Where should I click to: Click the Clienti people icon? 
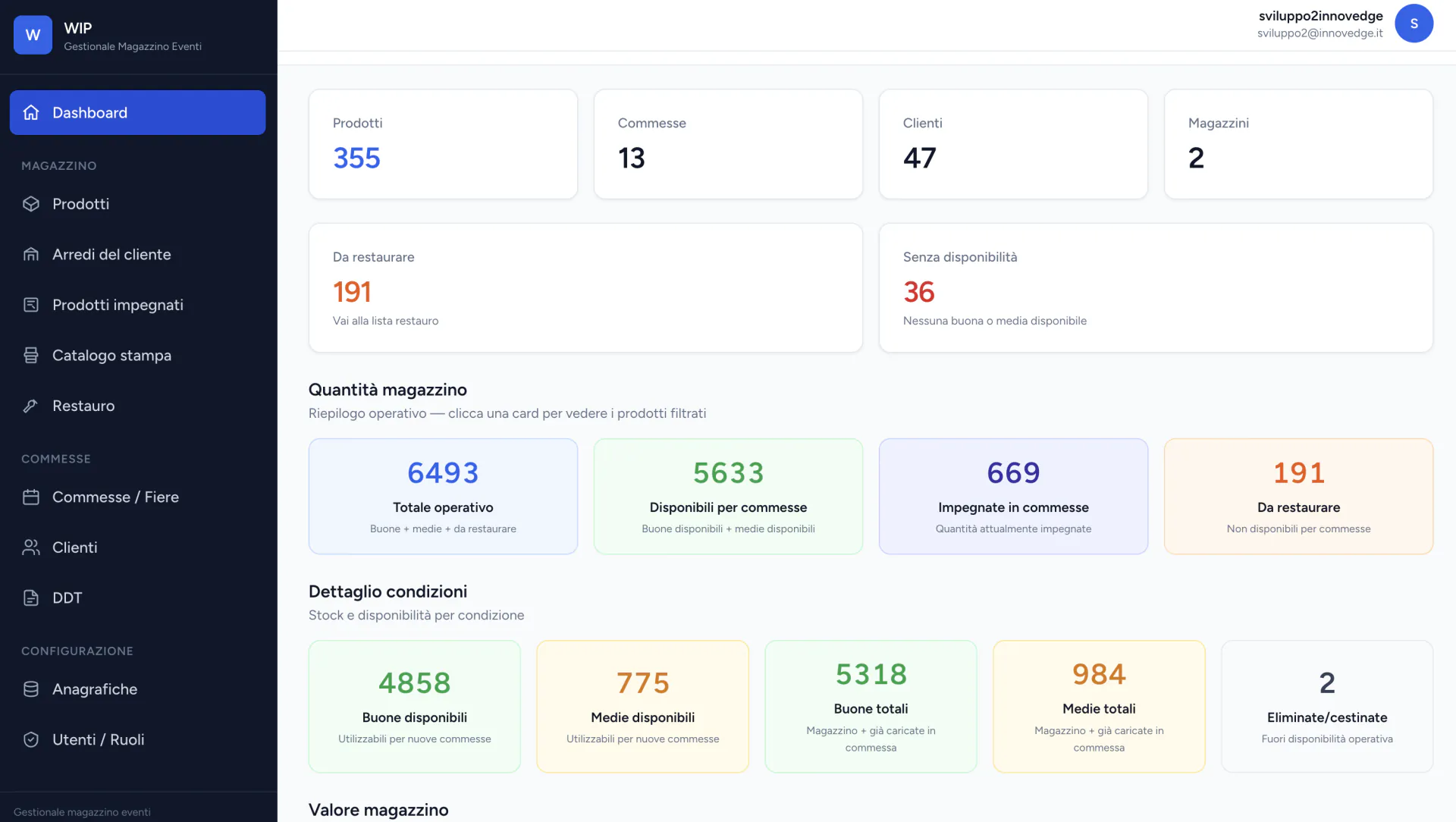31,547
